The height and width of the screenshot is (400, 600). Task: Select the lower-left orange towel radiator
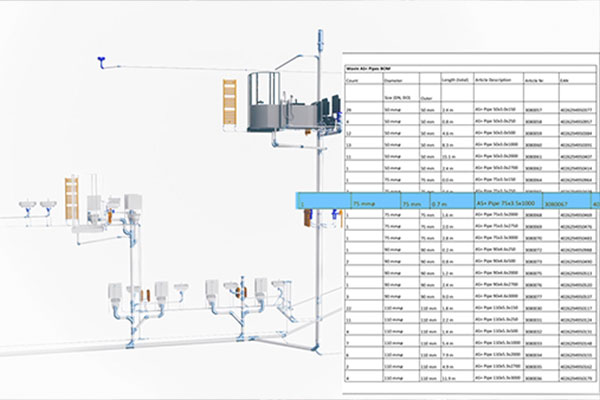71,194
